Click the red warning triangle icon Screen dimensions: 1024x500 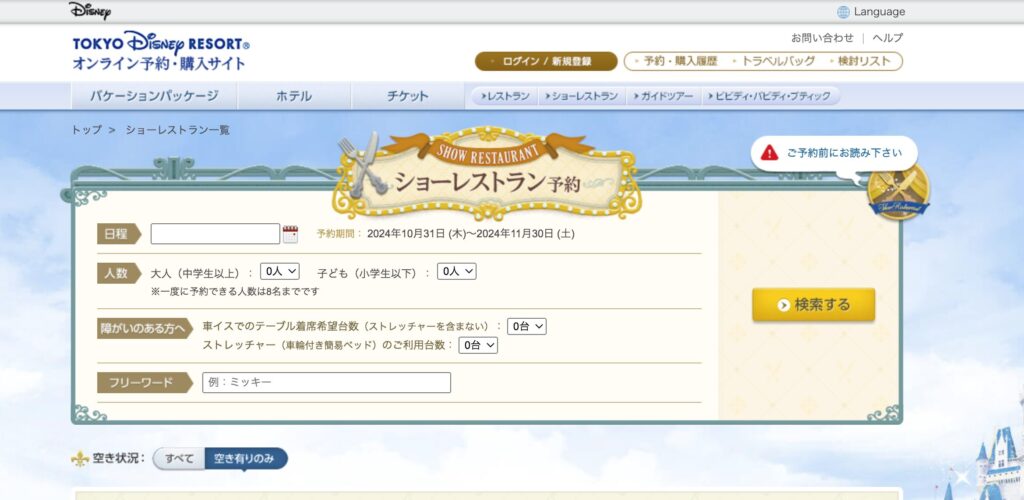768,153
